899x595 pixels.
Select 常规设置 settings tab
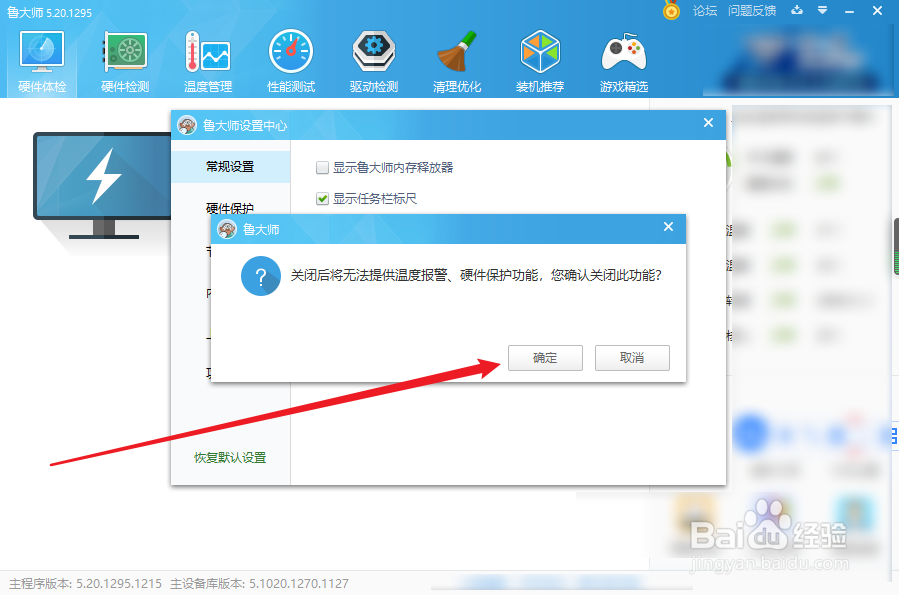[x=230, y=167]
